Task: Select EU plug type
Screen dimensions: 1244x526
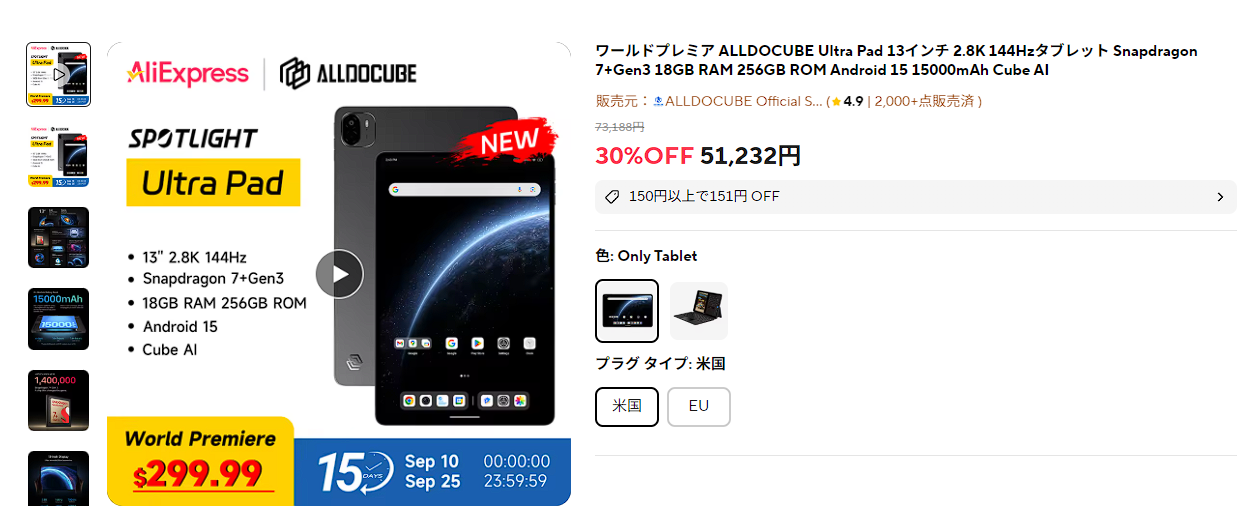Action: point(699,407)
